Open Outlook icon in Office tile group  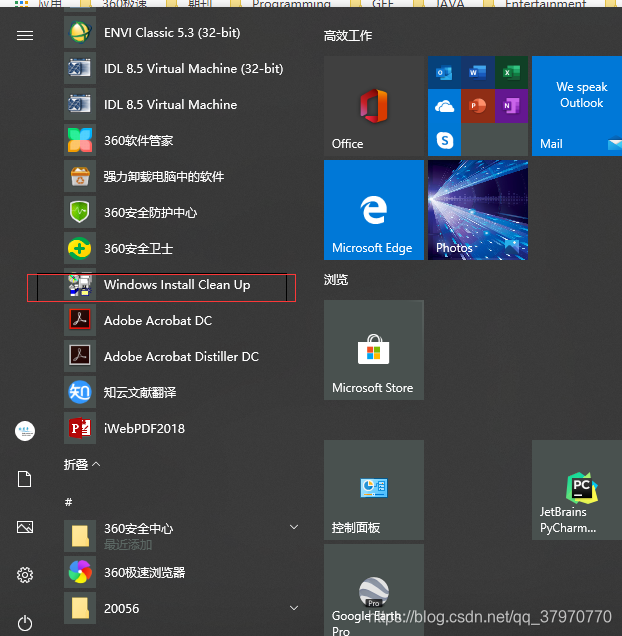[x=444, y=73]
